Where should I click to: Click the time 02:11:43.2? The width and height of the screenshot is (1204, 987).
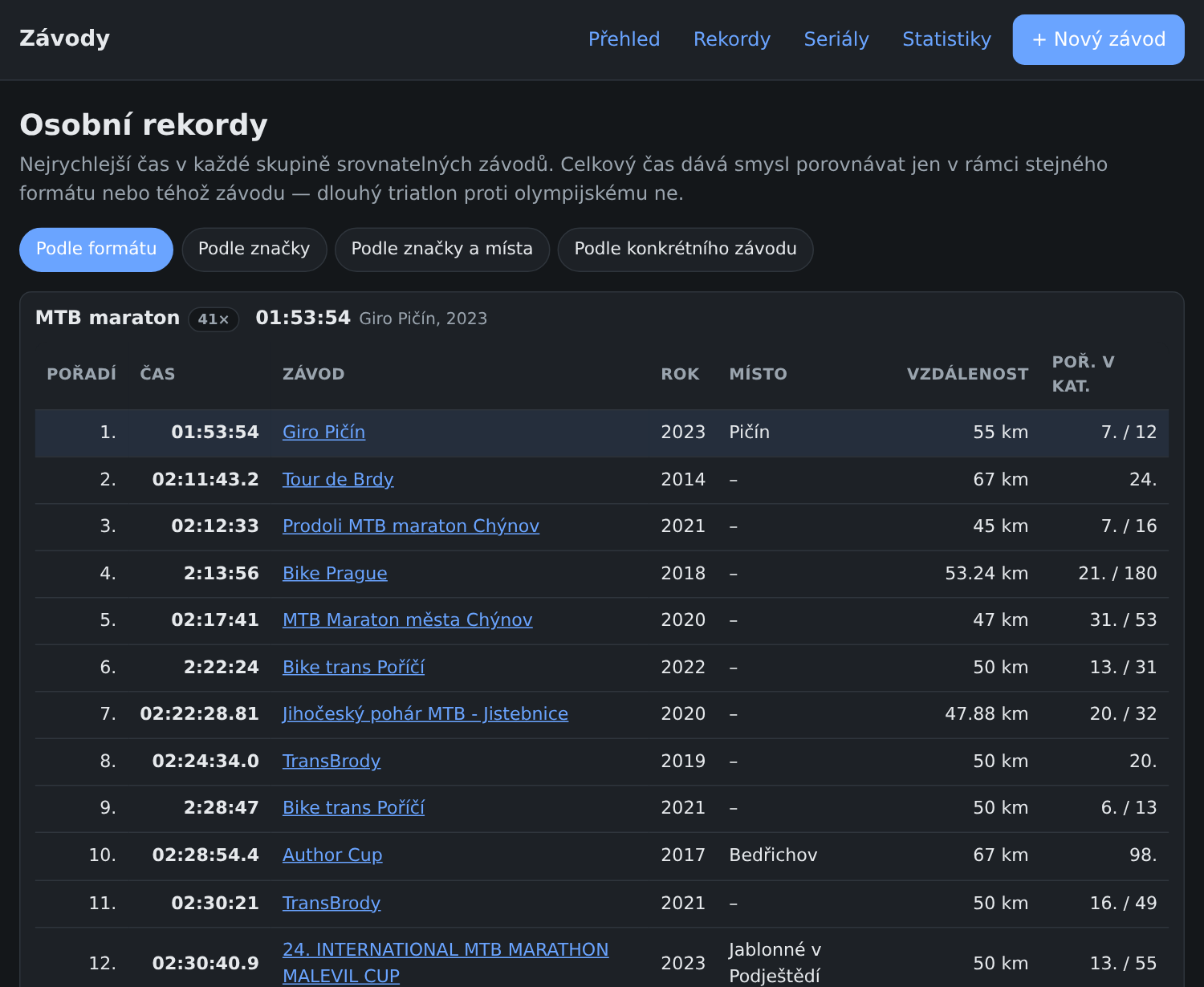[205, 480]
